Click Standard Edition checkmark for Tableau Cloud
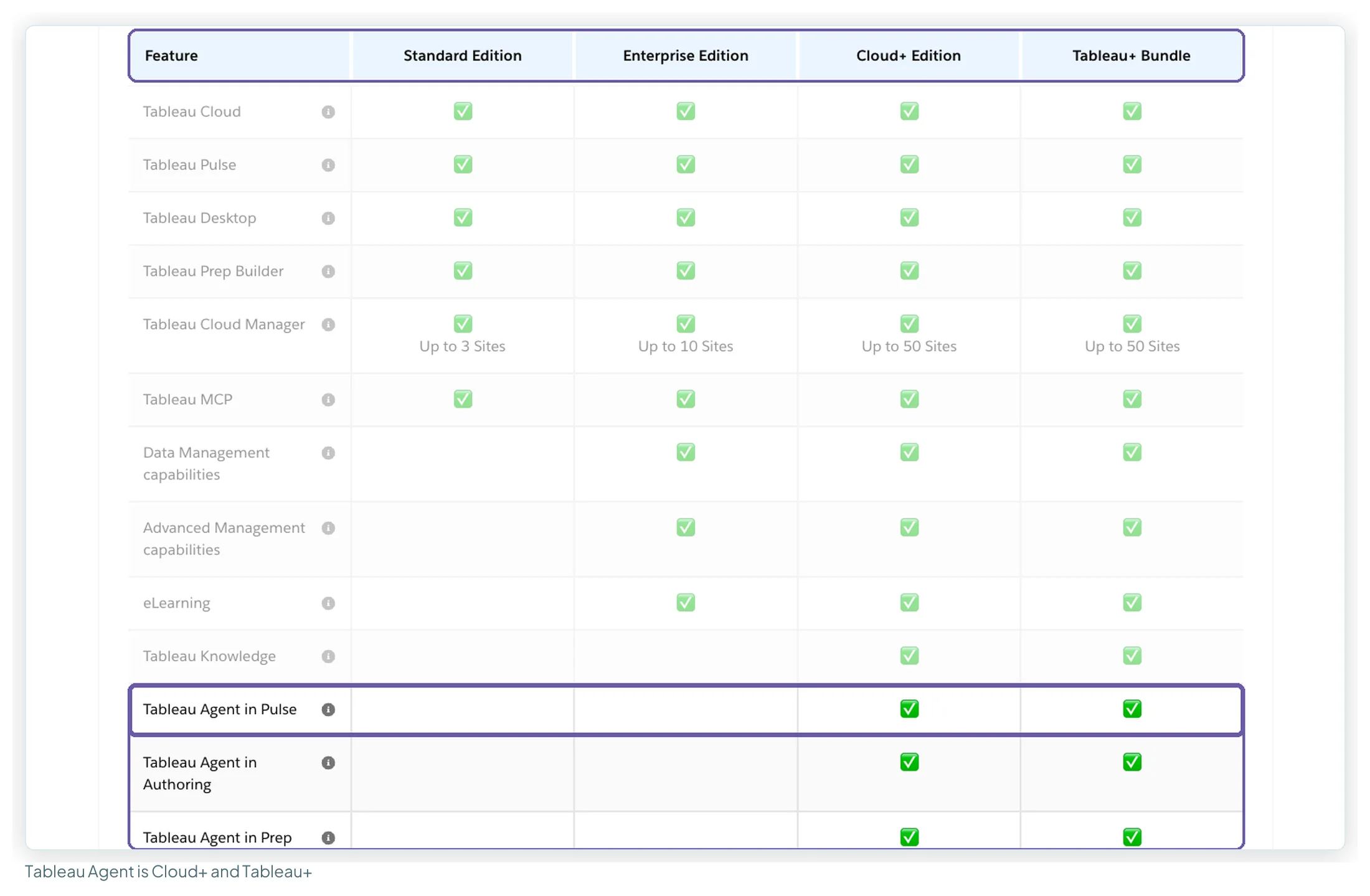Screen dimensions: 1370x896 pyautogui.click(x=463, y=111)
